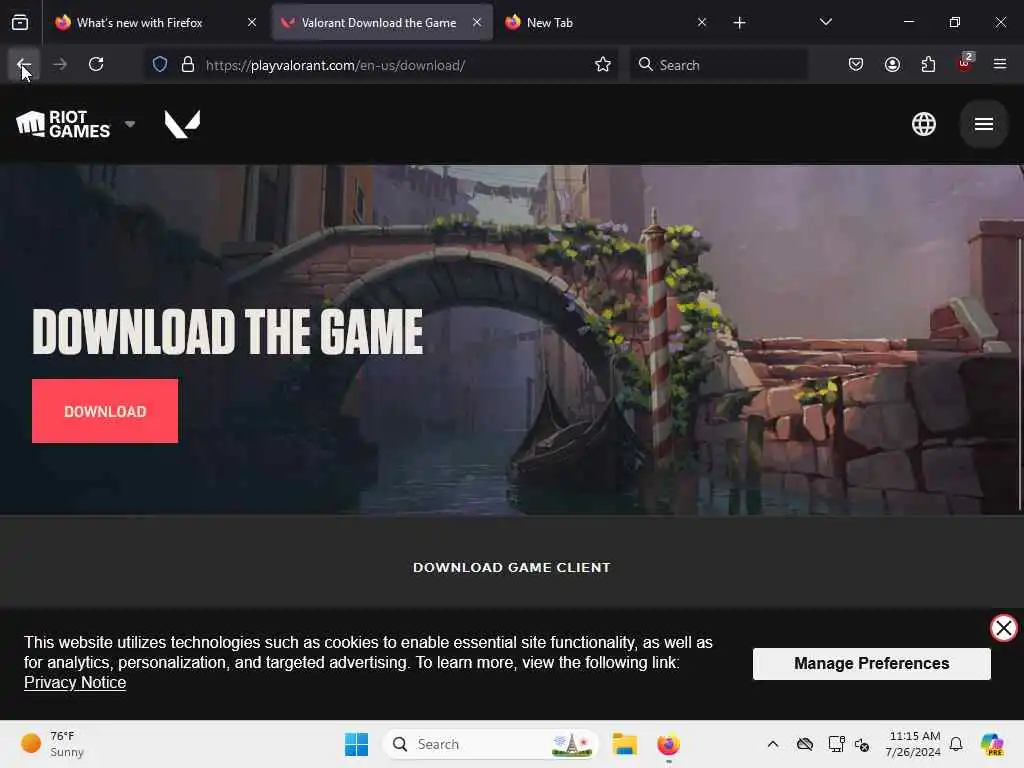The width and height of the screenshot is (1024, 768).
Task: Open the notifications bell icon
Action: [x=956, y=744]
